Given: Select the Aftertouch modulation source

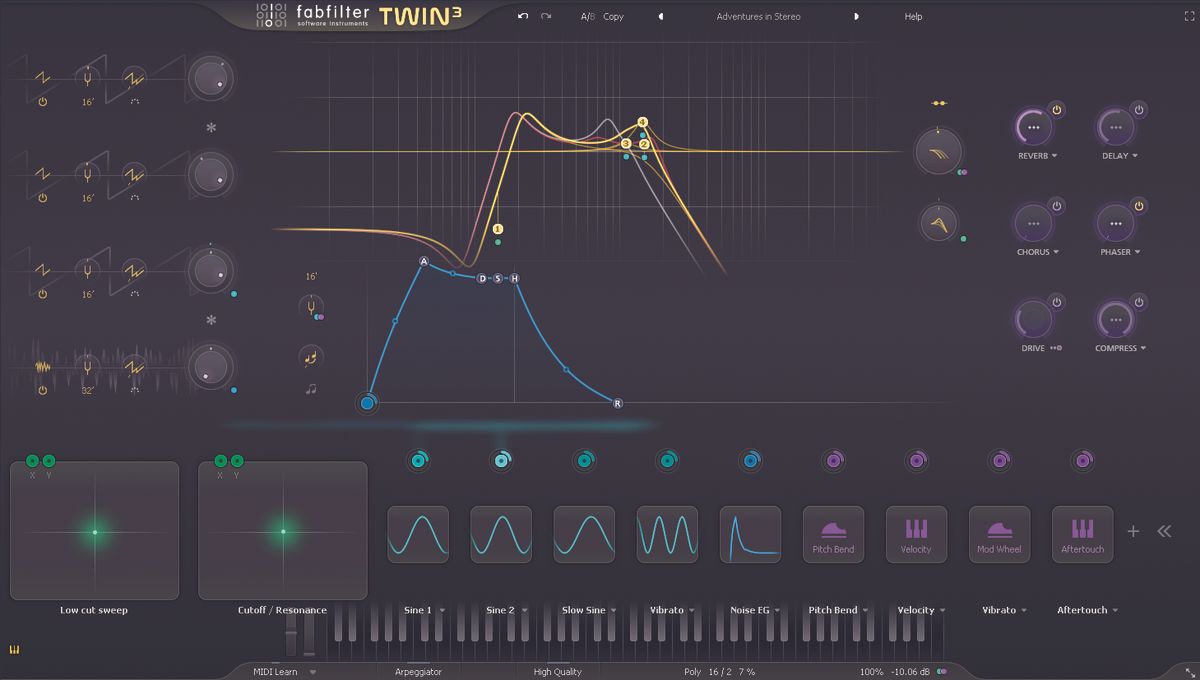Looking at the screenshot, I should 1082,534.
